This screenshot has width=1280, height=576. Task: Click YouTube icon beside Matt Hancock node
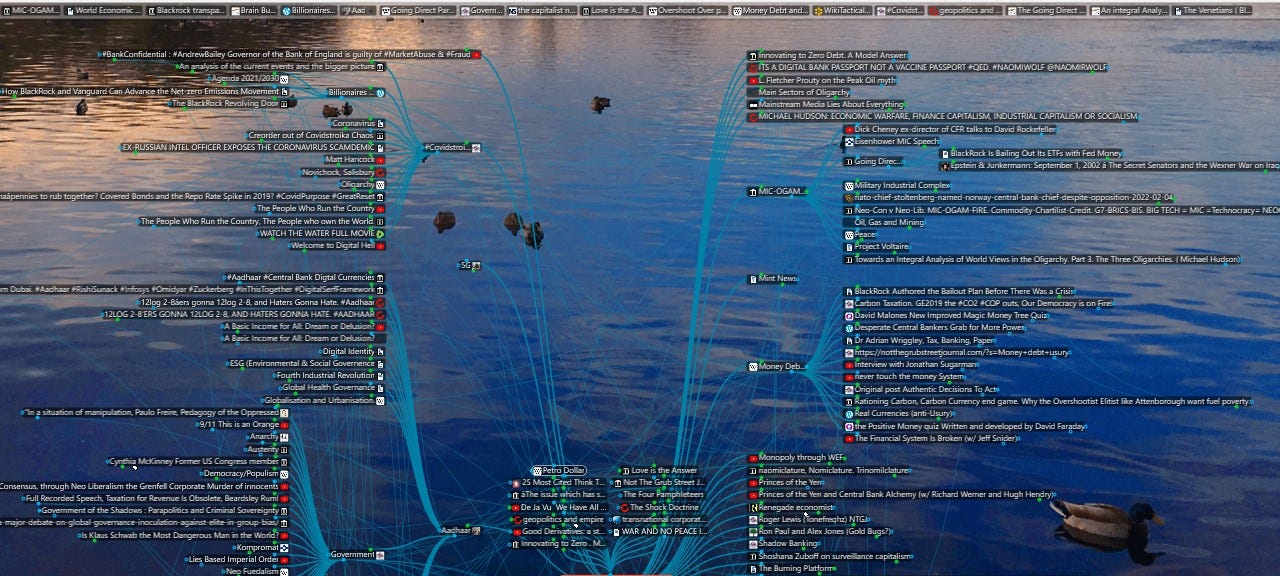point(381,160)
